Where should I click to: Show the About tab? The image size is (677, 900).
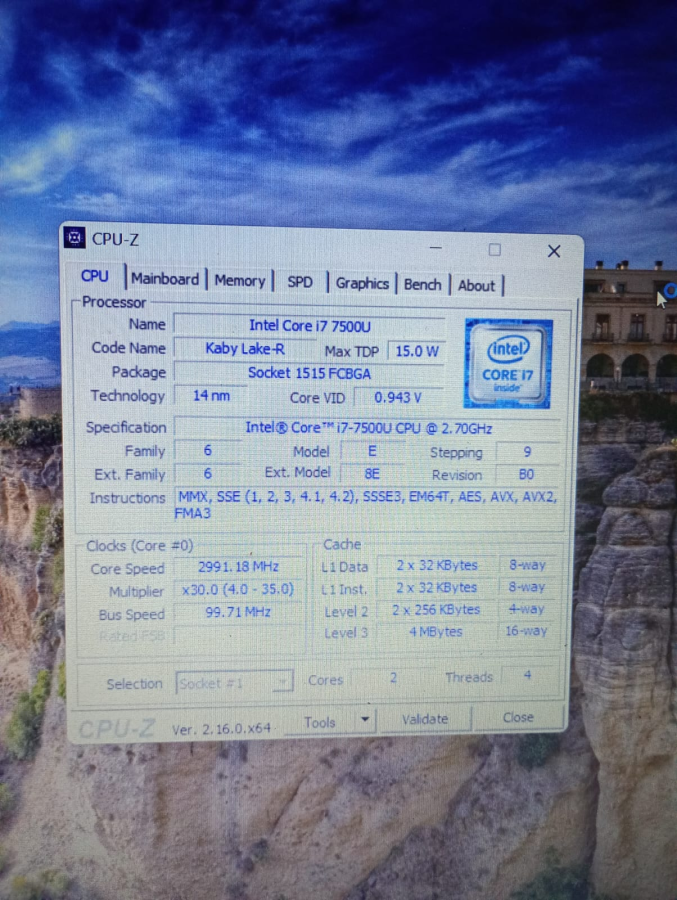[476, 285]
